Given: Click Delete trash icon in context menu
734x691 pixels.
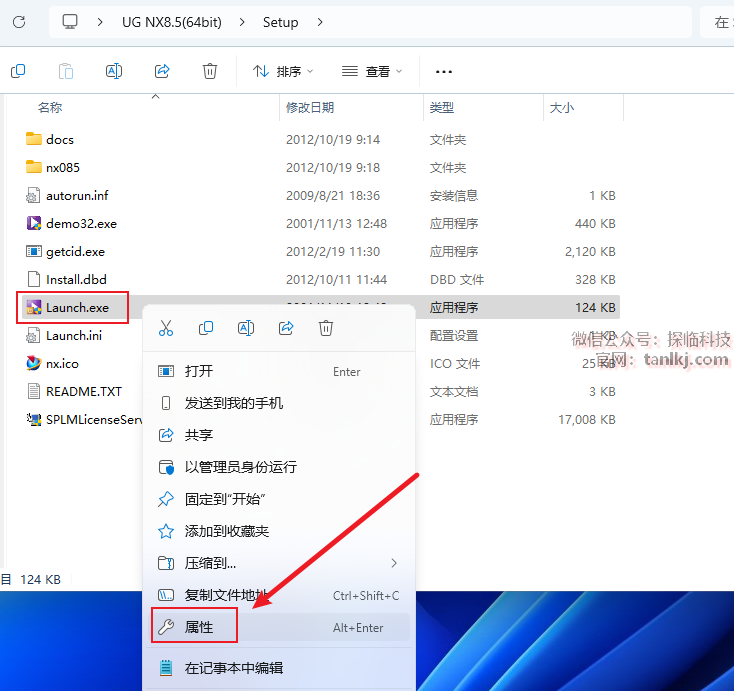Looking at the screenshot, I should point(326,328).
